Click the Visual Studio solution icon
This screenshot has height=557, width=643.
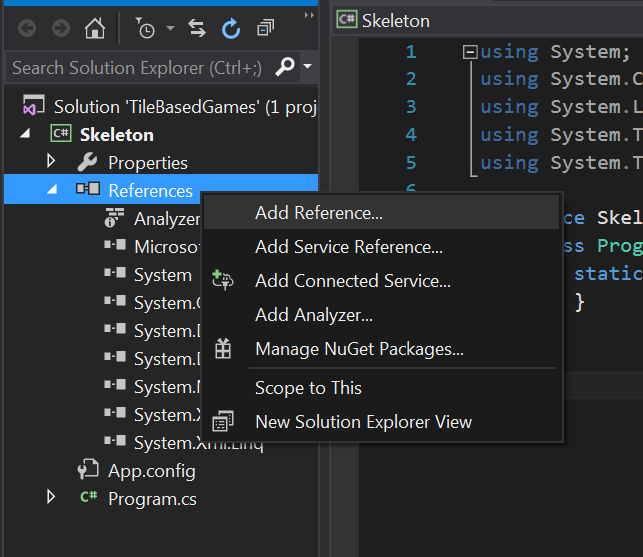(34, 105)
